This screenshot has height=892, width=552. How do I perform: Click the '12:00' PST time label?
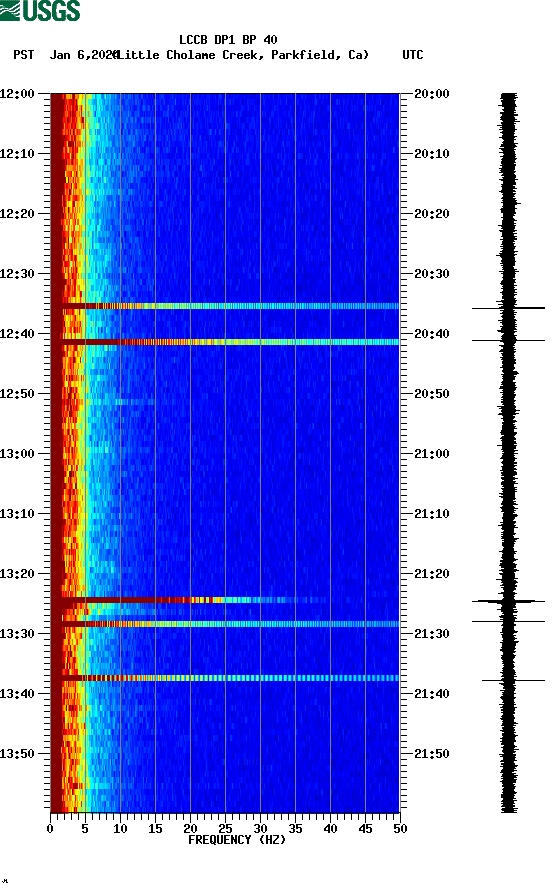click(18, 94)
